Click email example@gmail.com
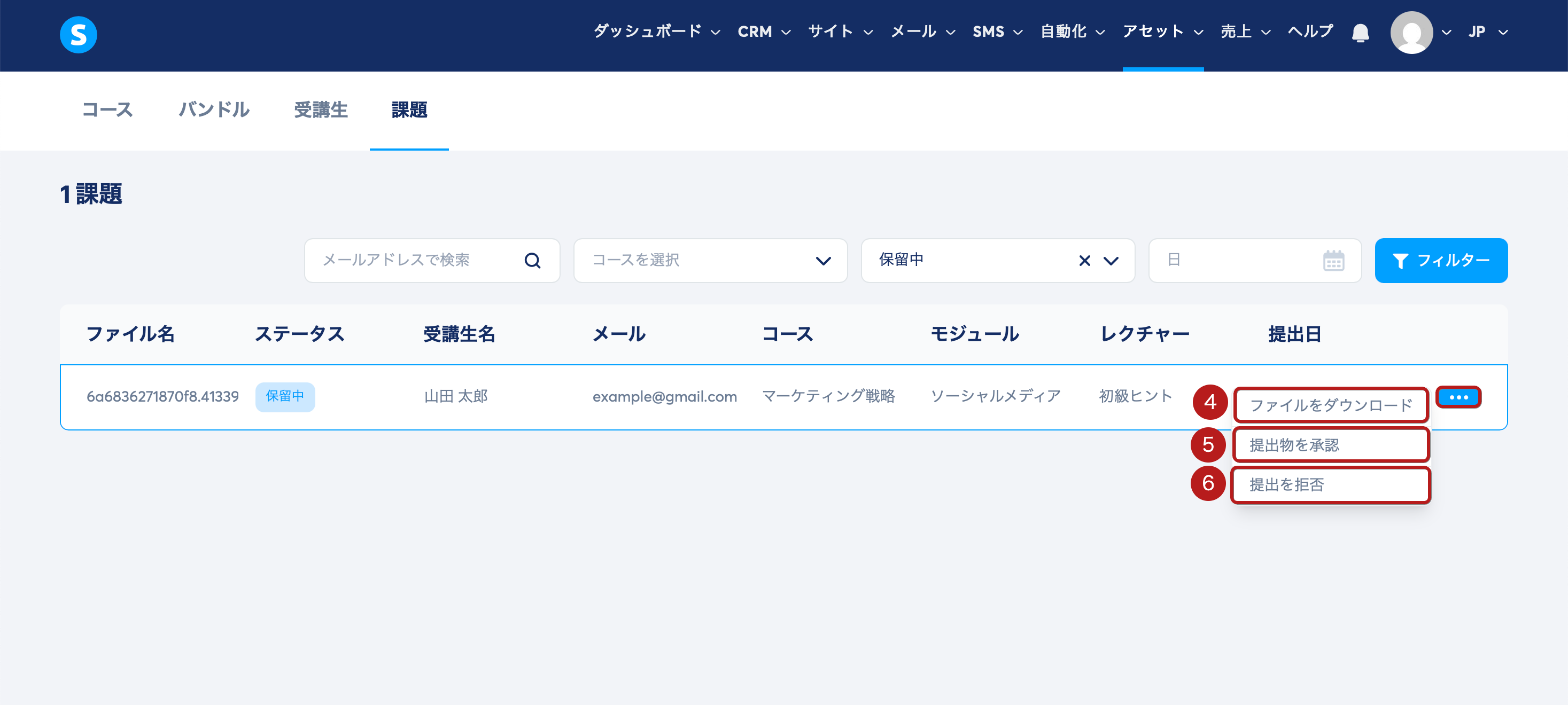1568x705 pixels. [x=665, y=397]
